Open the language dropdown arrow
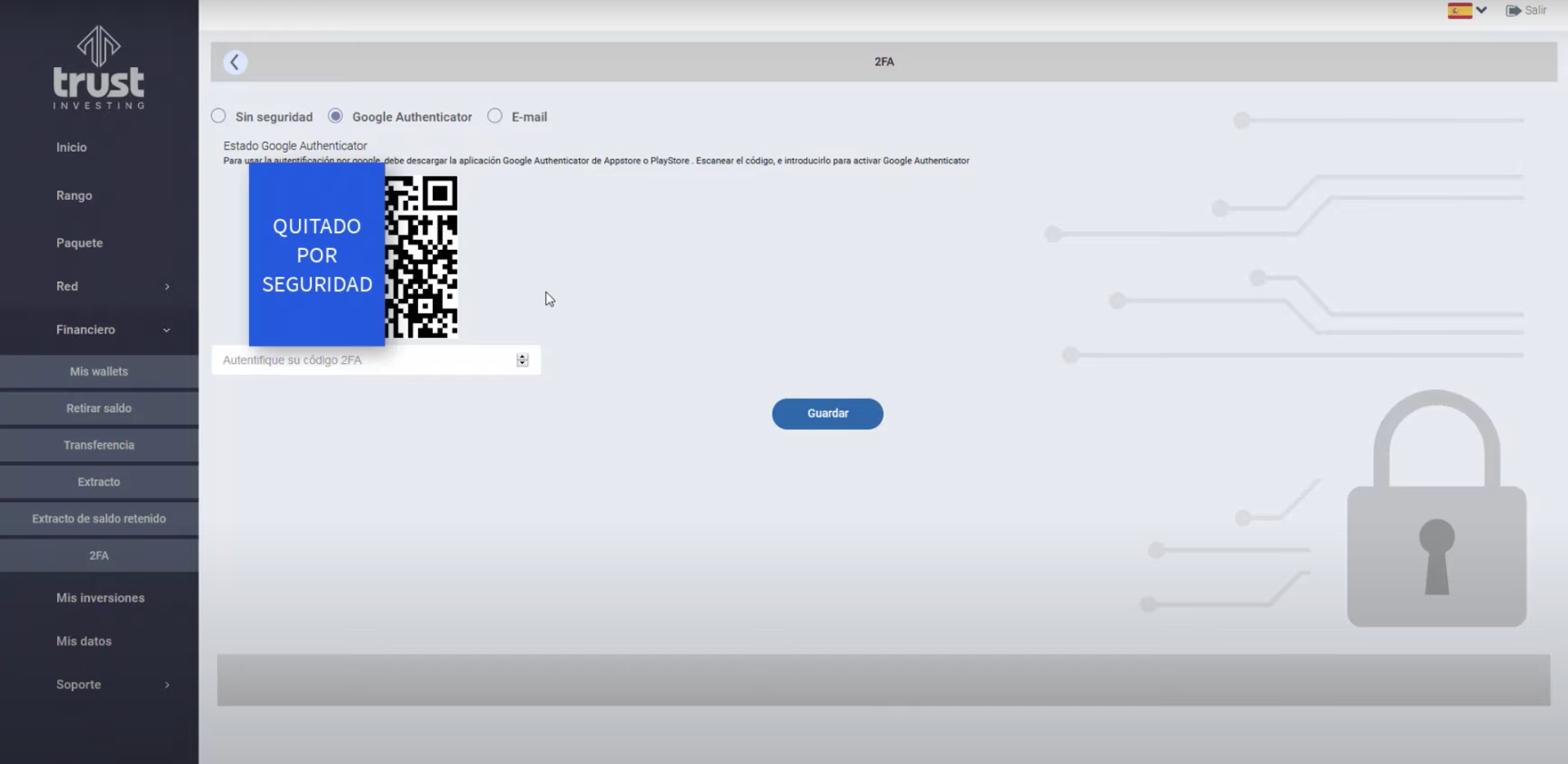 pos(1481,11)
